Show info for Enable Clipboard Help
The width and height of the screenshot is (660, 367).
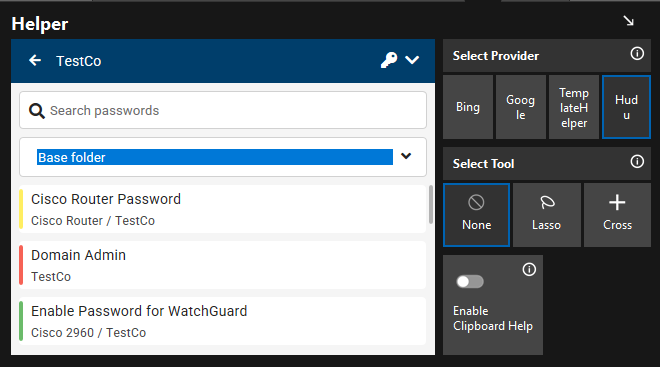[x=529, y=269]
